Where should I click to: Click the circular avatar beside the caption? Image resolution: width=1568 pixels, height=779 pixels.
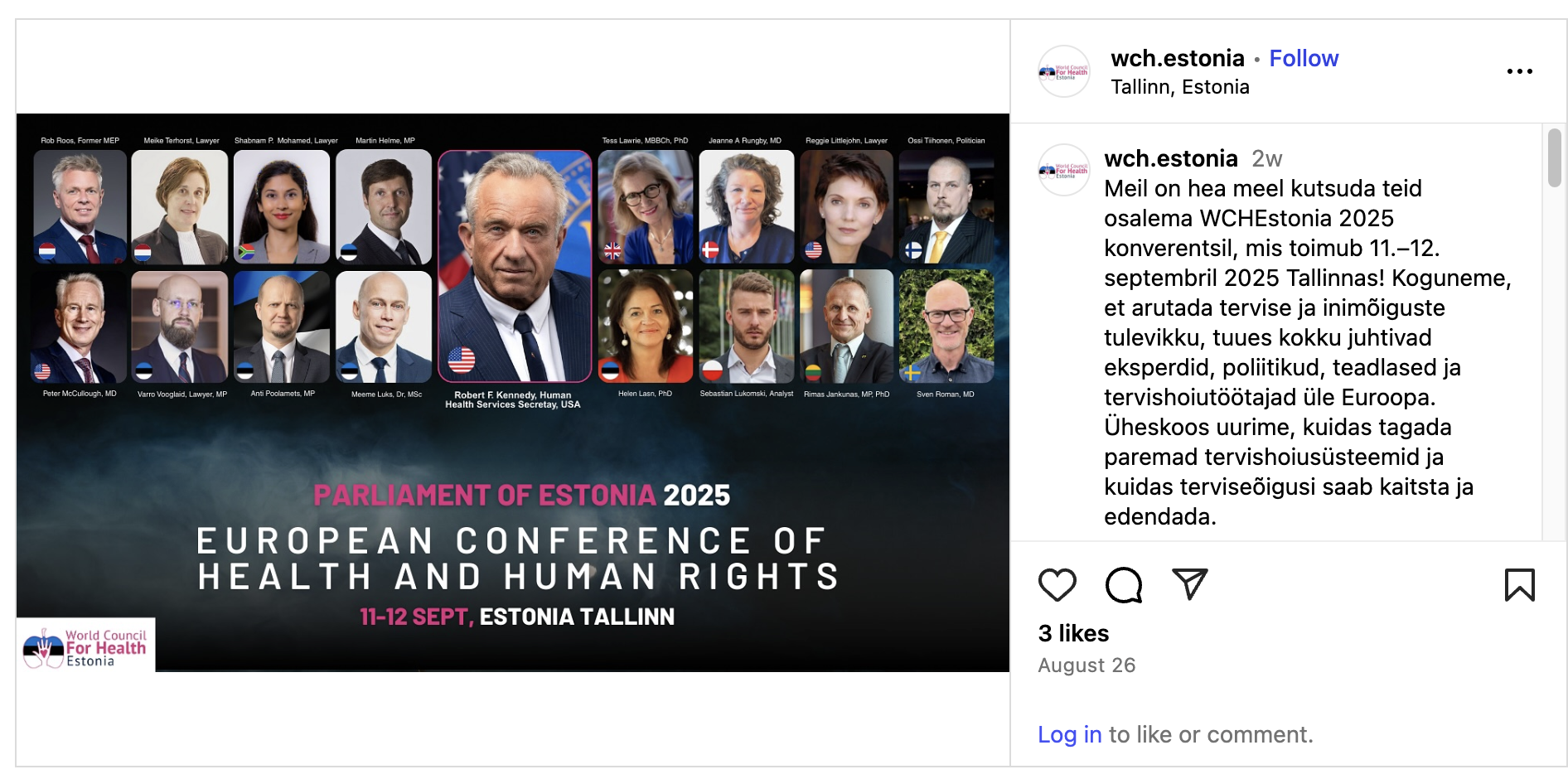(1064, 172)
